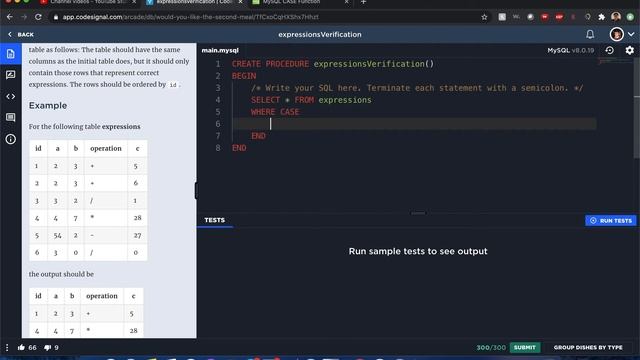
Task: Click the expressionsVerification title
Action: click(320, 35)
